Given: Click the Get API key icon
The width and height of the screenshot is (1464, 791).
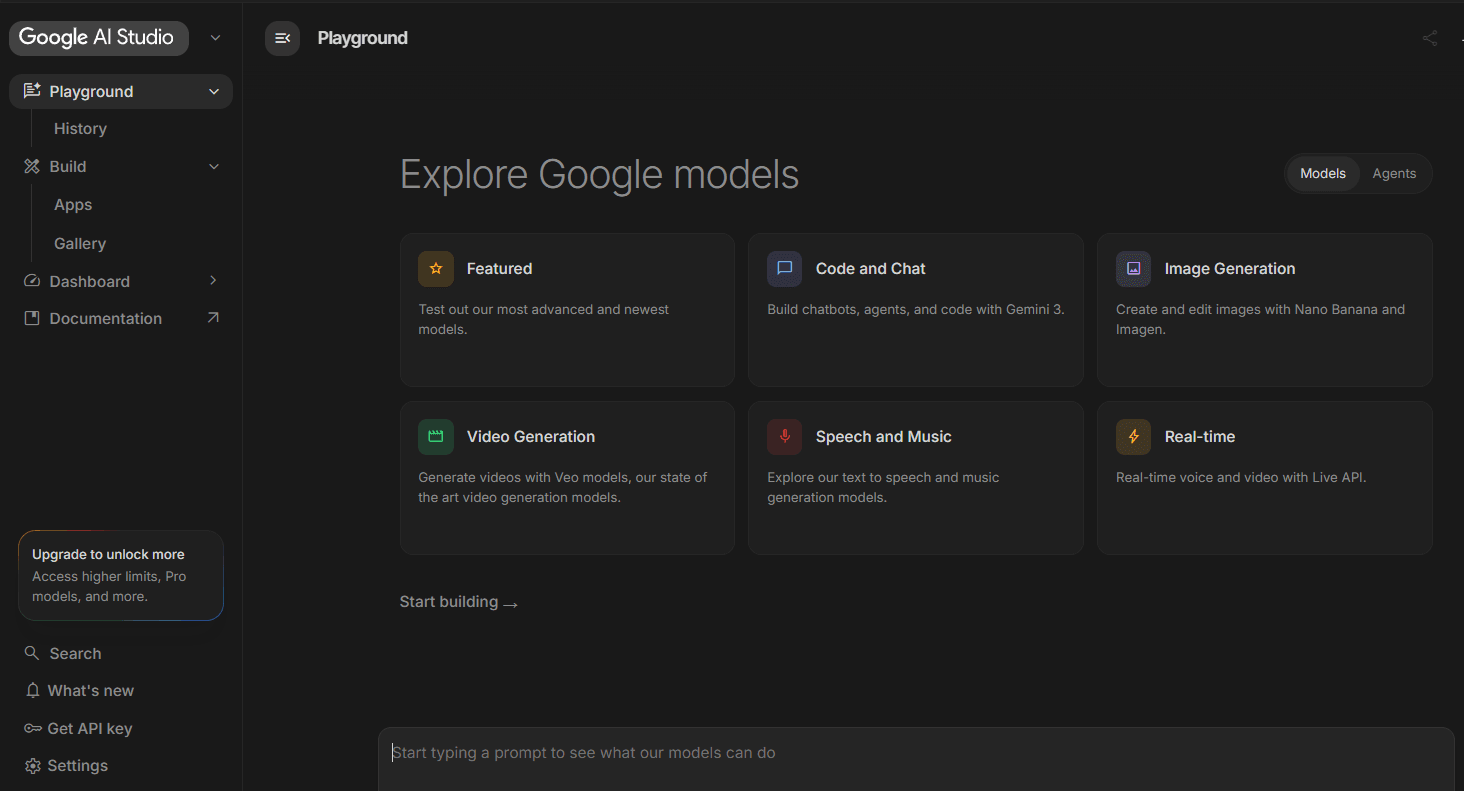Looking at the screenshot, I should pyautogui.click(x=32, y=728).
